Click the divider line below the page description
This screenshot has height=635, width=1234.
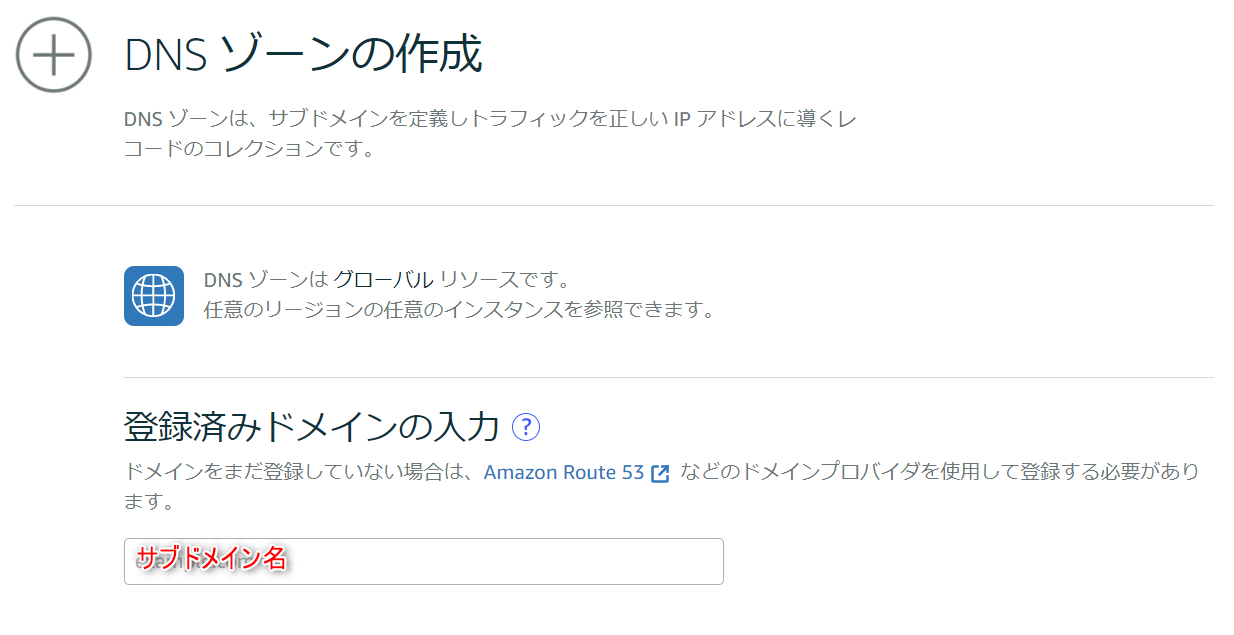coord(614,205)
